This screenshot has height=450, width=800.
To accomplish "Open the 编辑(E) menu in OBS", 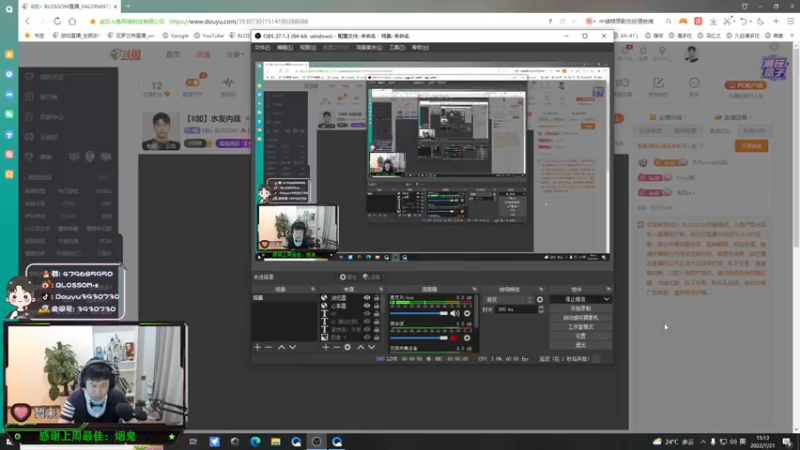I will click(x=285, y=47).
